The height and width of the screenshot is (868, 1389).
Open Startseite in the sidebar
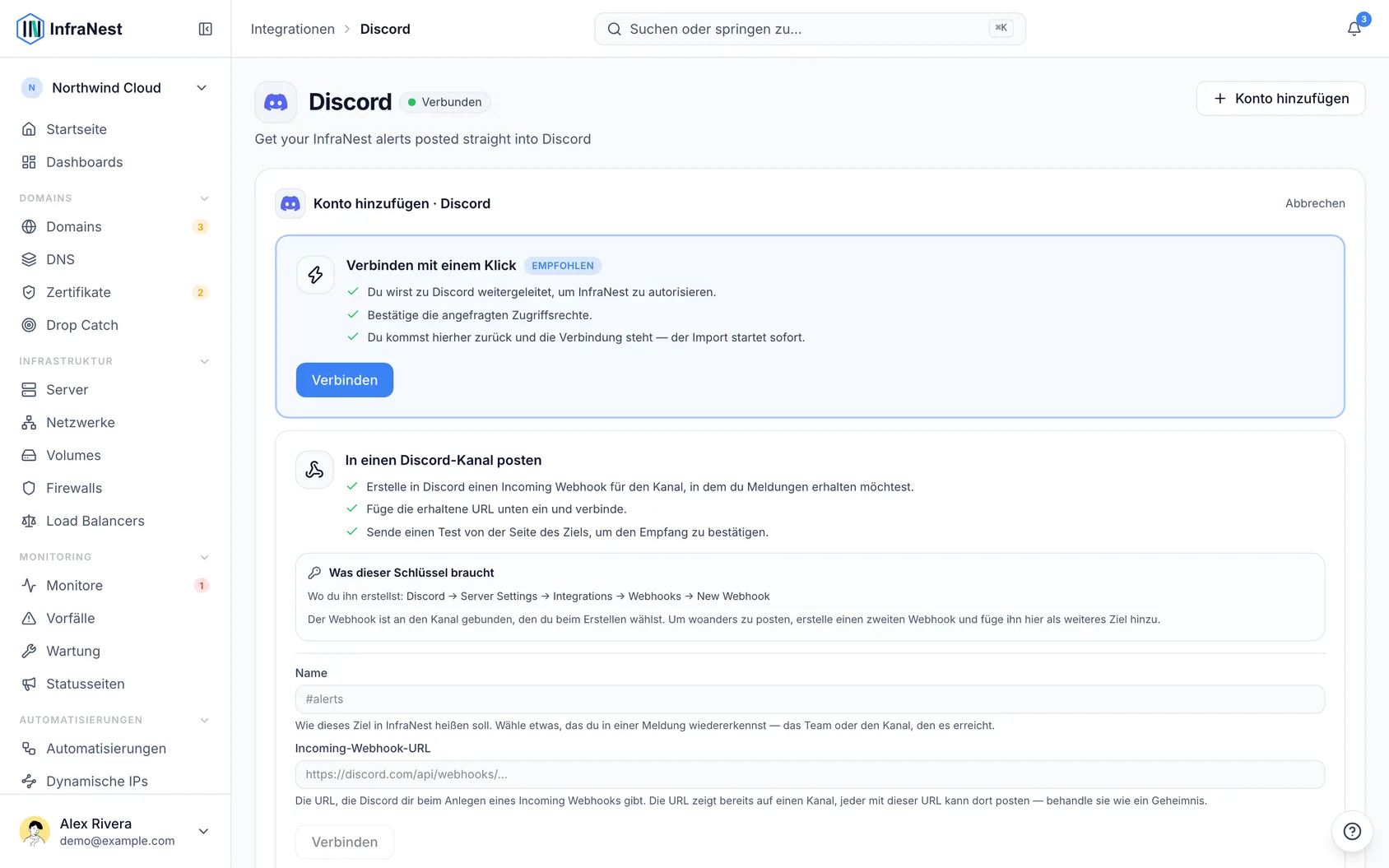pos(114,129)
